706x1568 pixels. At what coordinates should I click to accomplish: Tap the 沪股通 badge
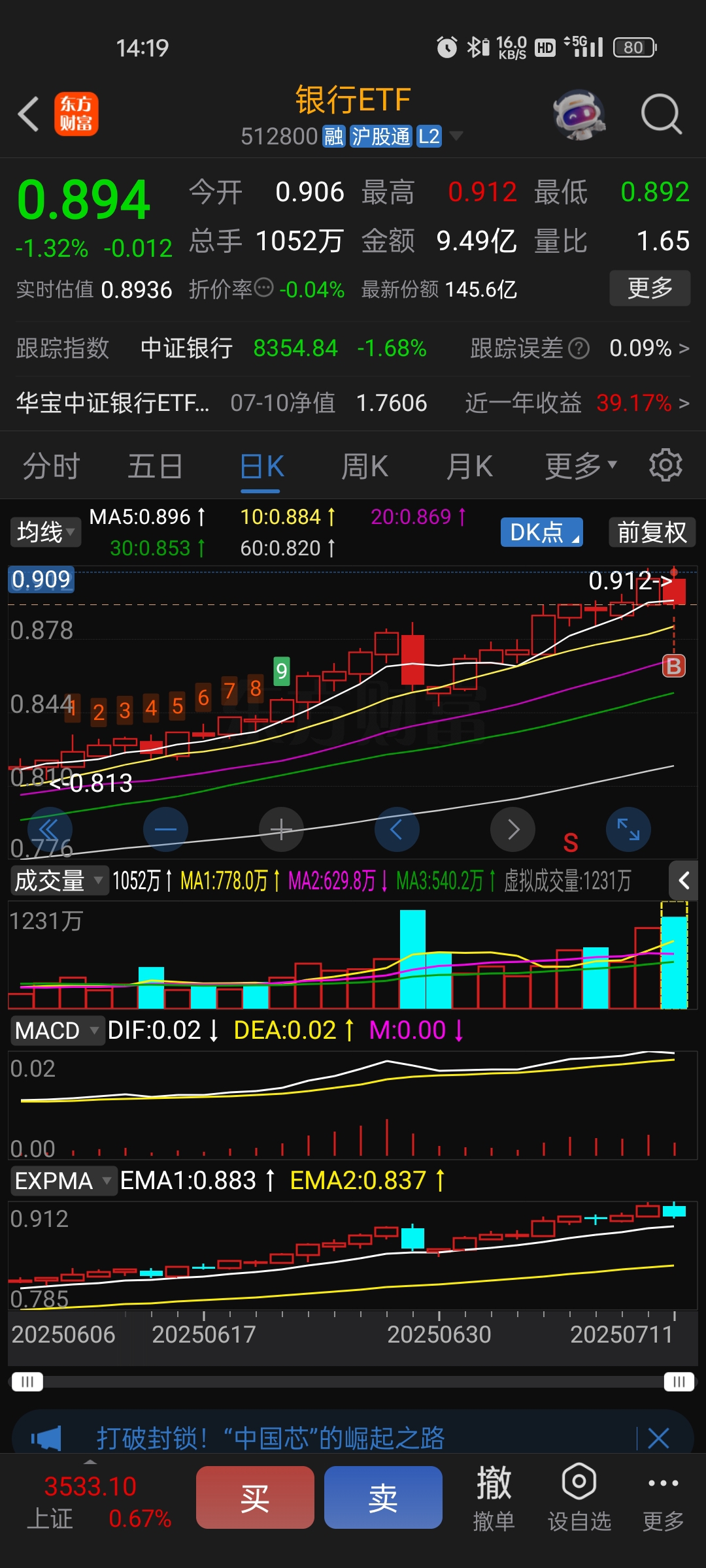coord(381,137)
